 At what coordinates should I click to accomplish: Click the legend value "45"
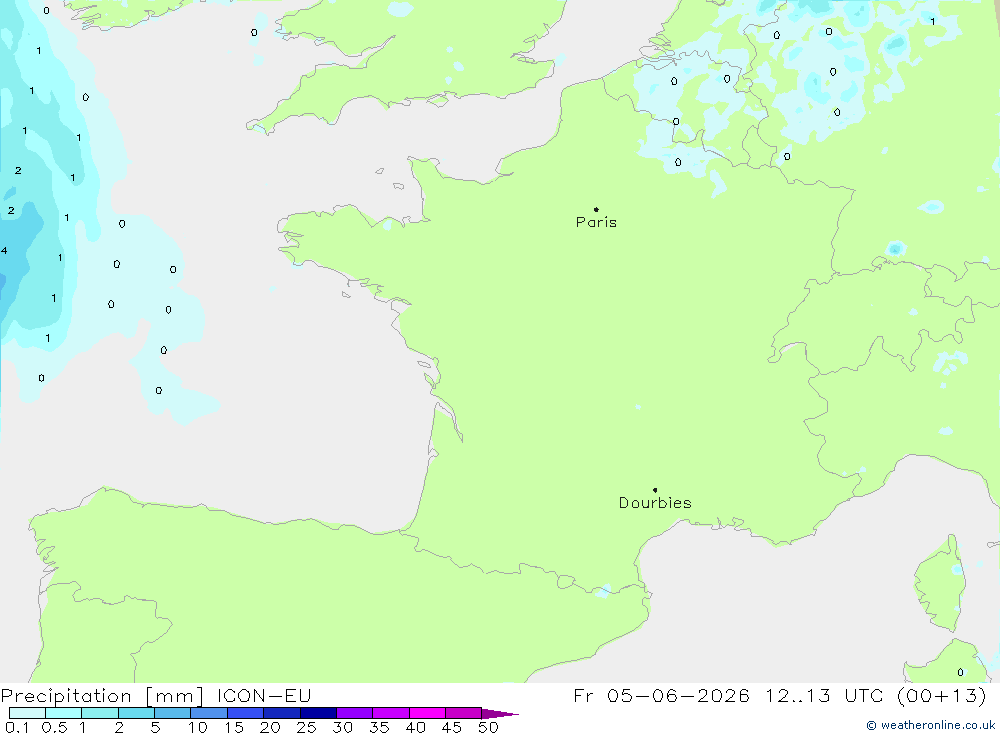452,727
